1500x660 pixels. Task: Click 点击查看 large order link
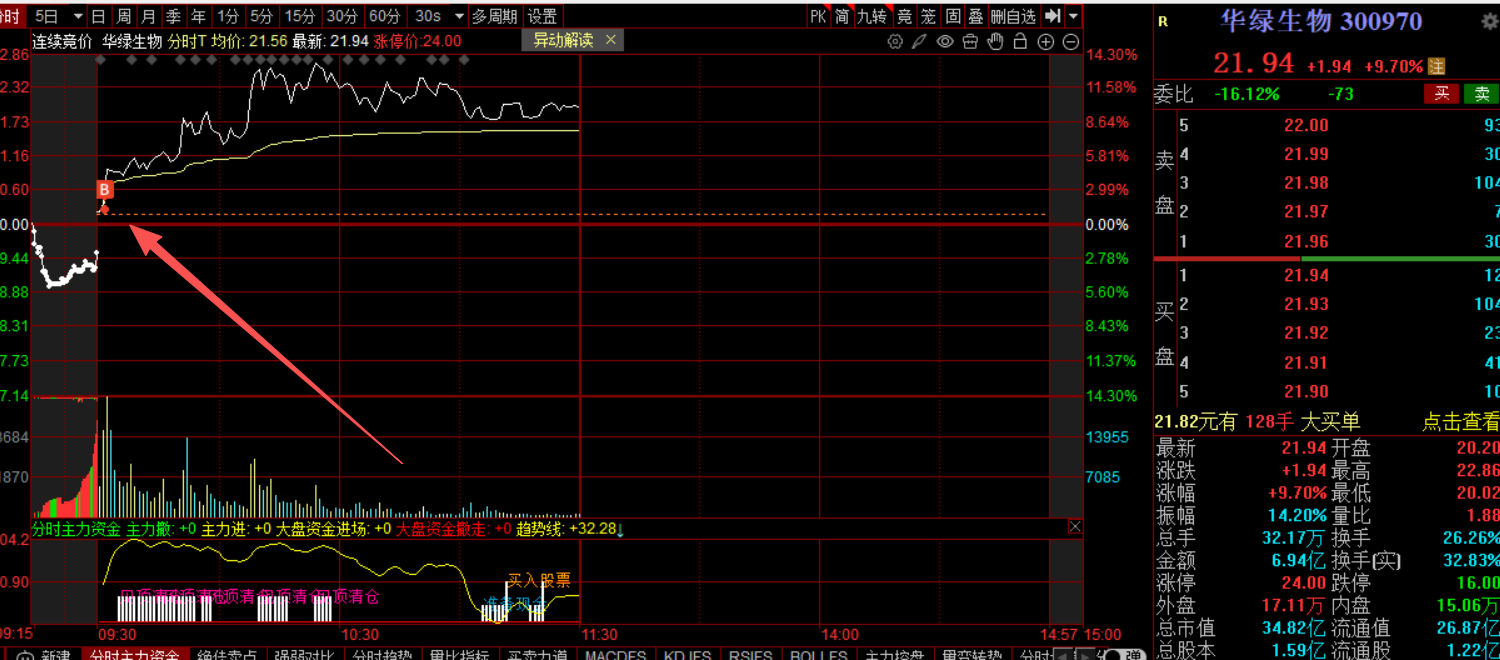pos(1461,422)
